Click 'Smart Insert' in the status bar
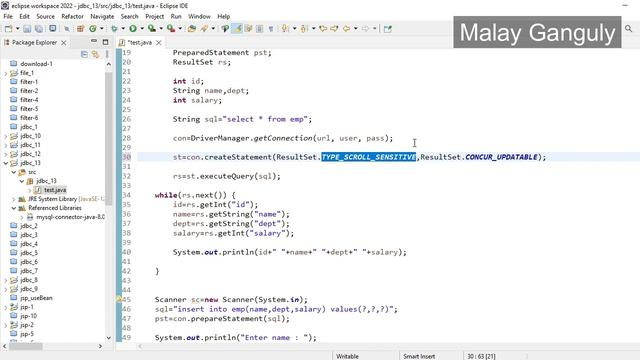The image size is (640, 360). coord(419,356)
